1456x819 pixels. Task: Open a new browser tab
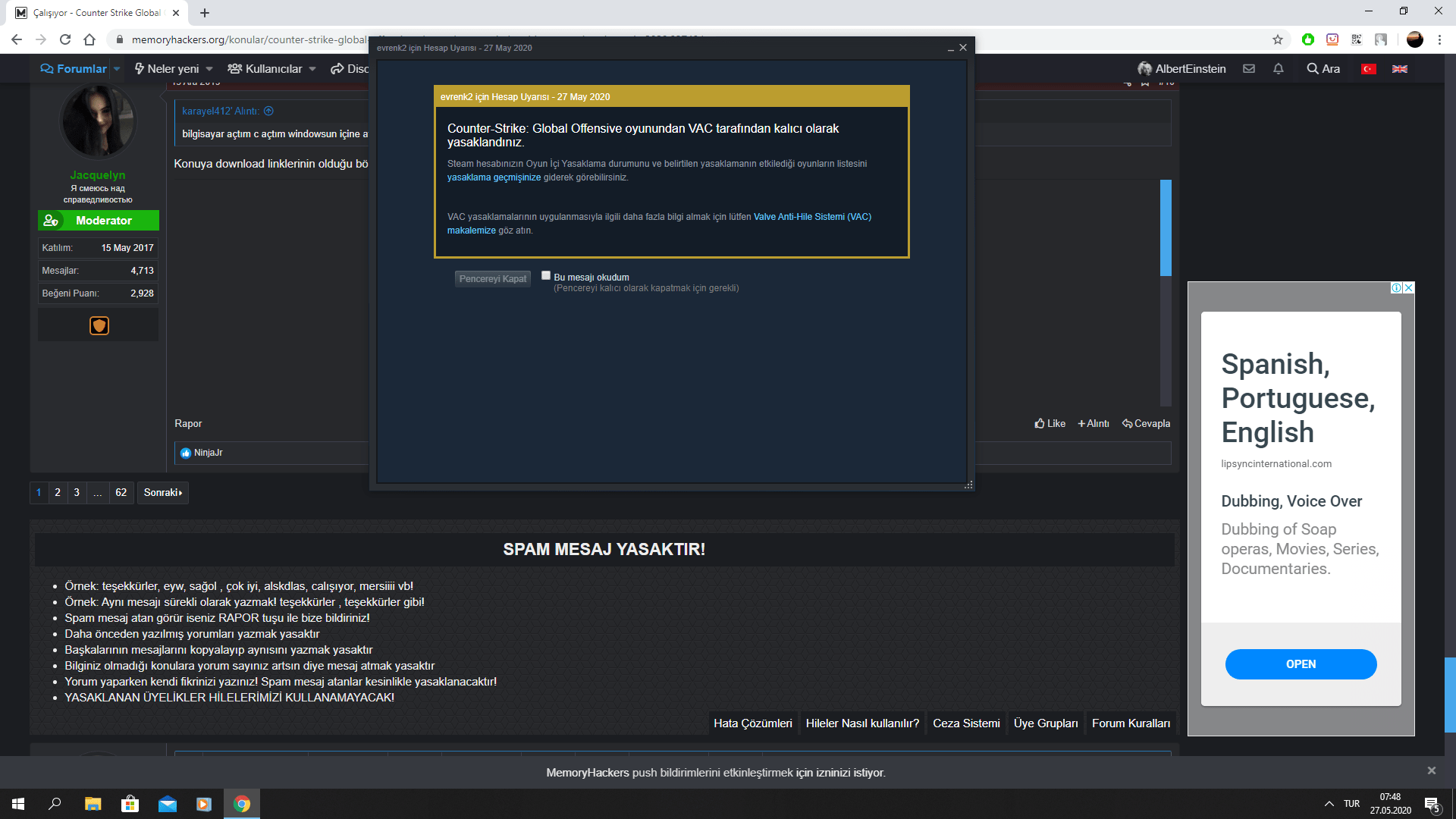[205, 13]
